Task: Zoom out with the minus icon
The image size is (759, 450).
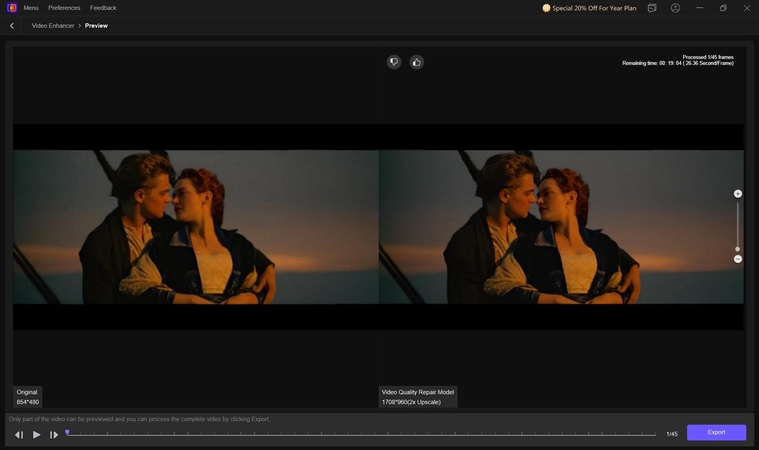Action: [x=738, y=259]
